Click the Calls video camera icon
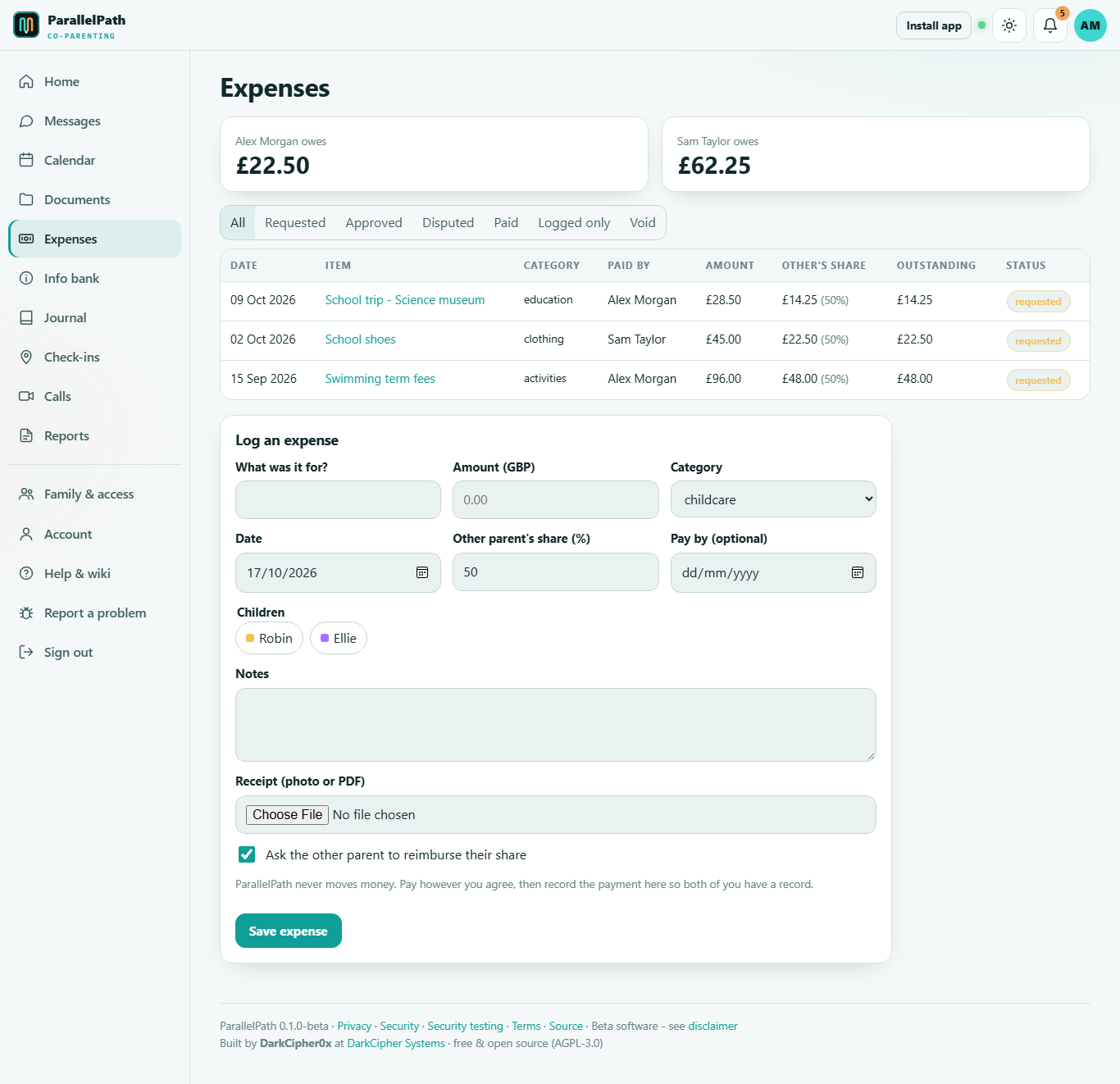1120x1084 pixels. point(26,396)
